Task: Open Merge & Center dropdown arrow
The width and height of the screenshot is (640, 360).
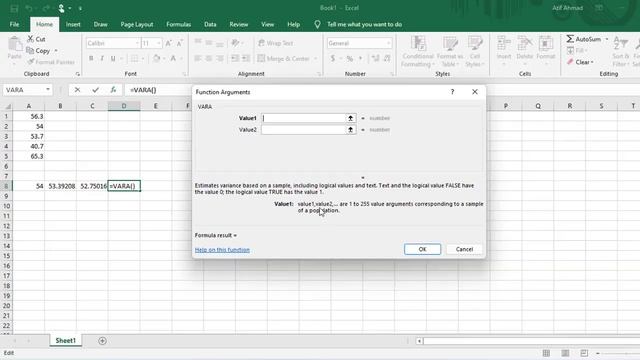Action: coord(316,59)
